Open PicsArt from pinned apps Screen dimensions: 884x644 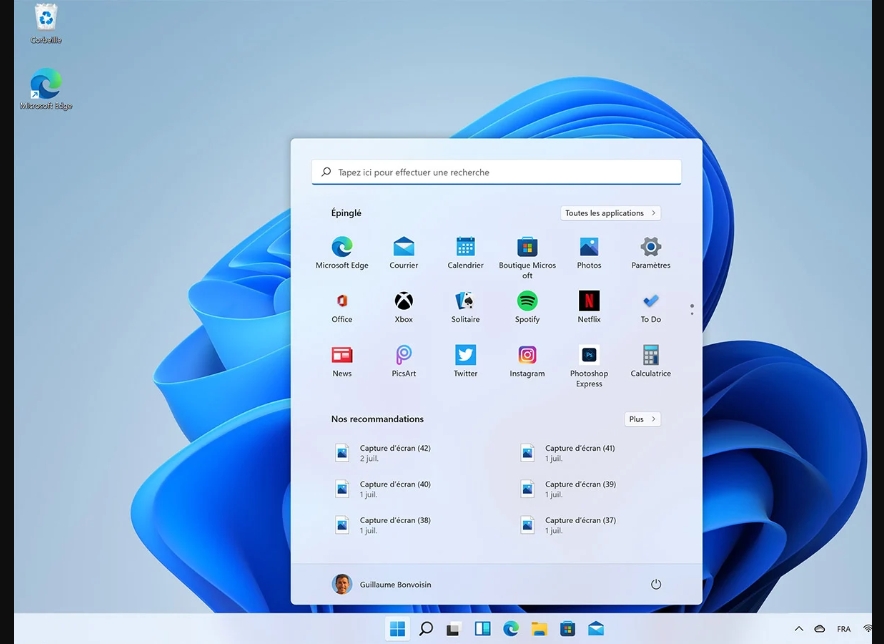point(403,355)
